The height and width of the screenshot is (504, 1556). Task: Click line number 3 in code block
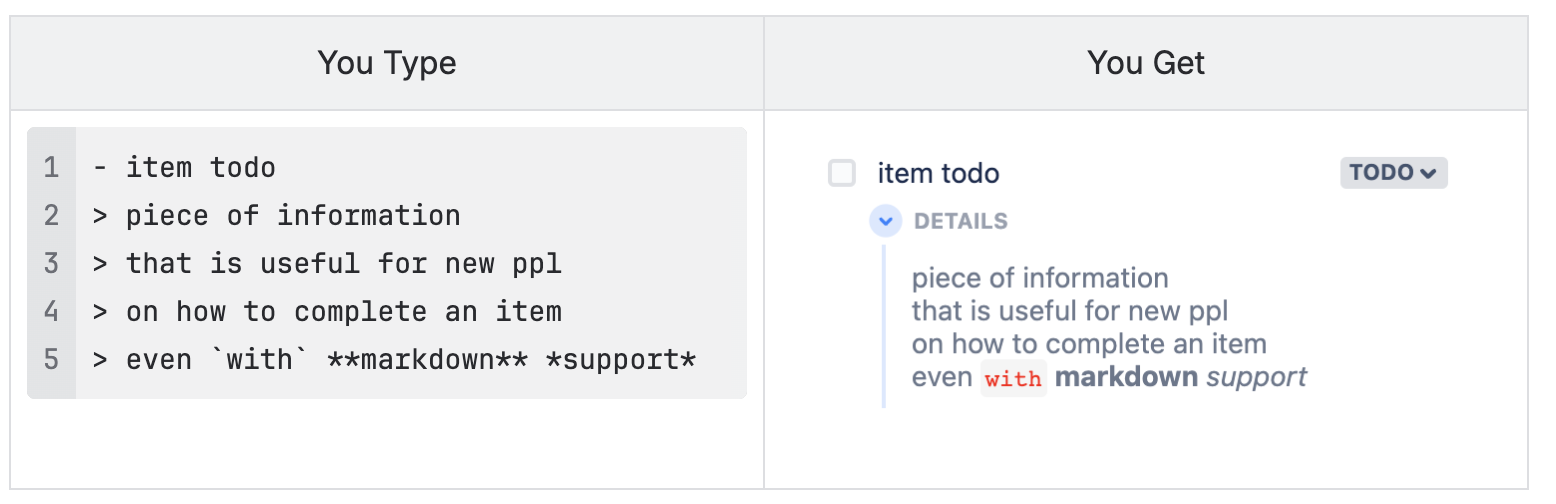click(51, 263)
